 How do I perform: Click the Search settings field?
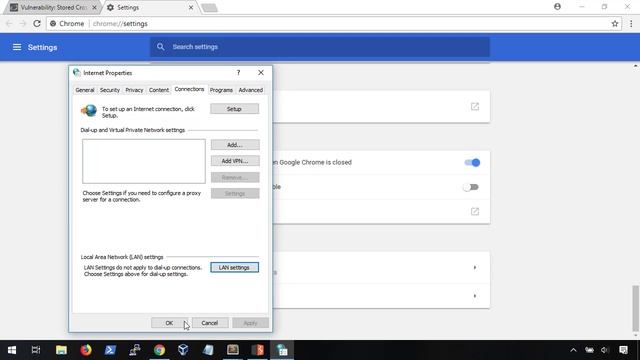click(320, 47)
